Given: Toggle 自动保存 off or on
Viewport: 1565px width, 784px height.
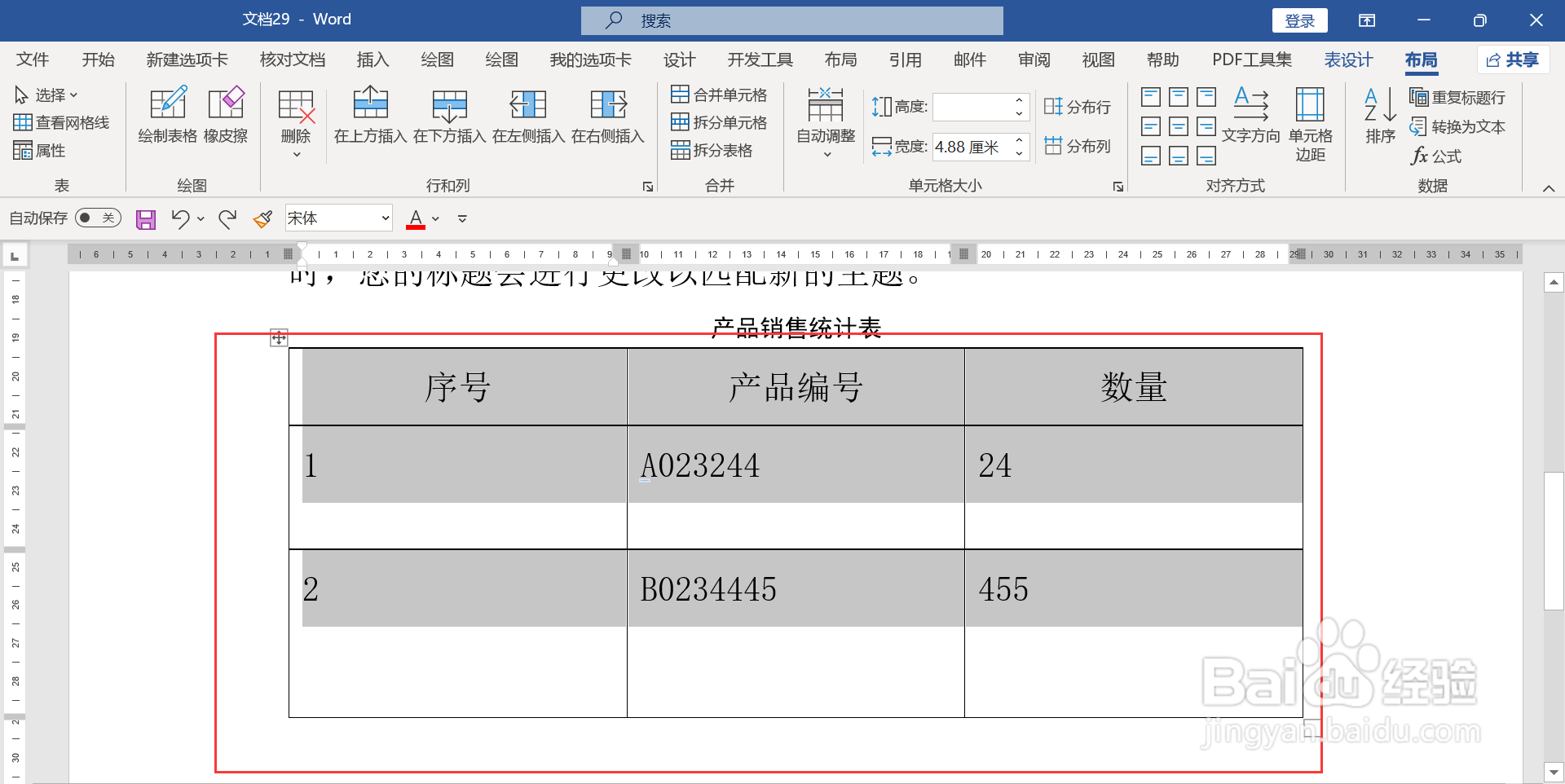Looking at the screenshot, I should [x=97, y=218].
